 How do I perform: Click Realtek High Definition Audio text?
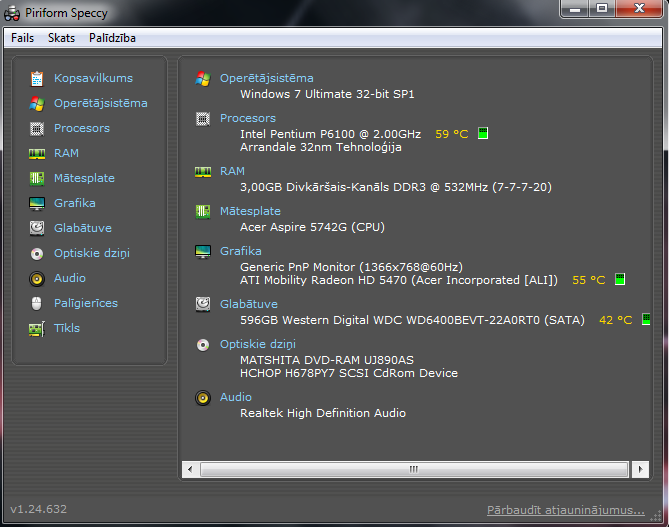pos(323,413)
